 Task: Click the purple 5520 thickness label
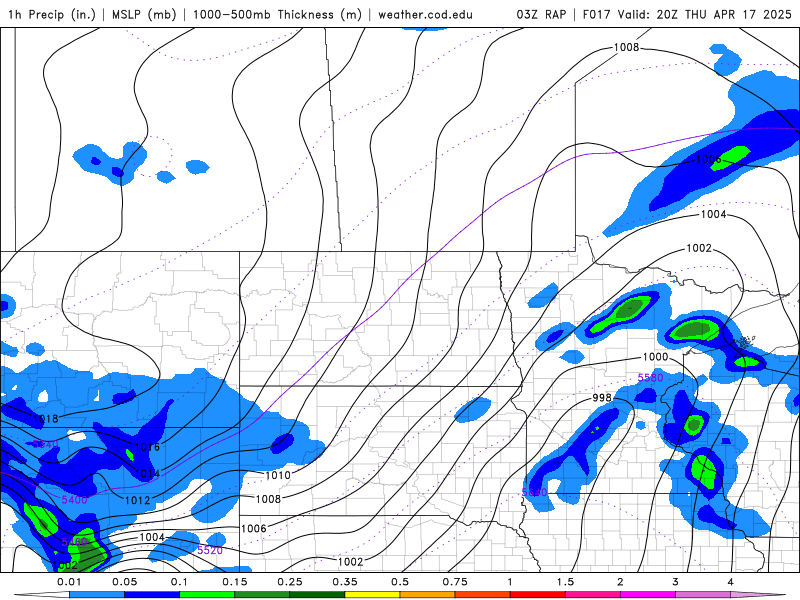[x=210, y=550]
